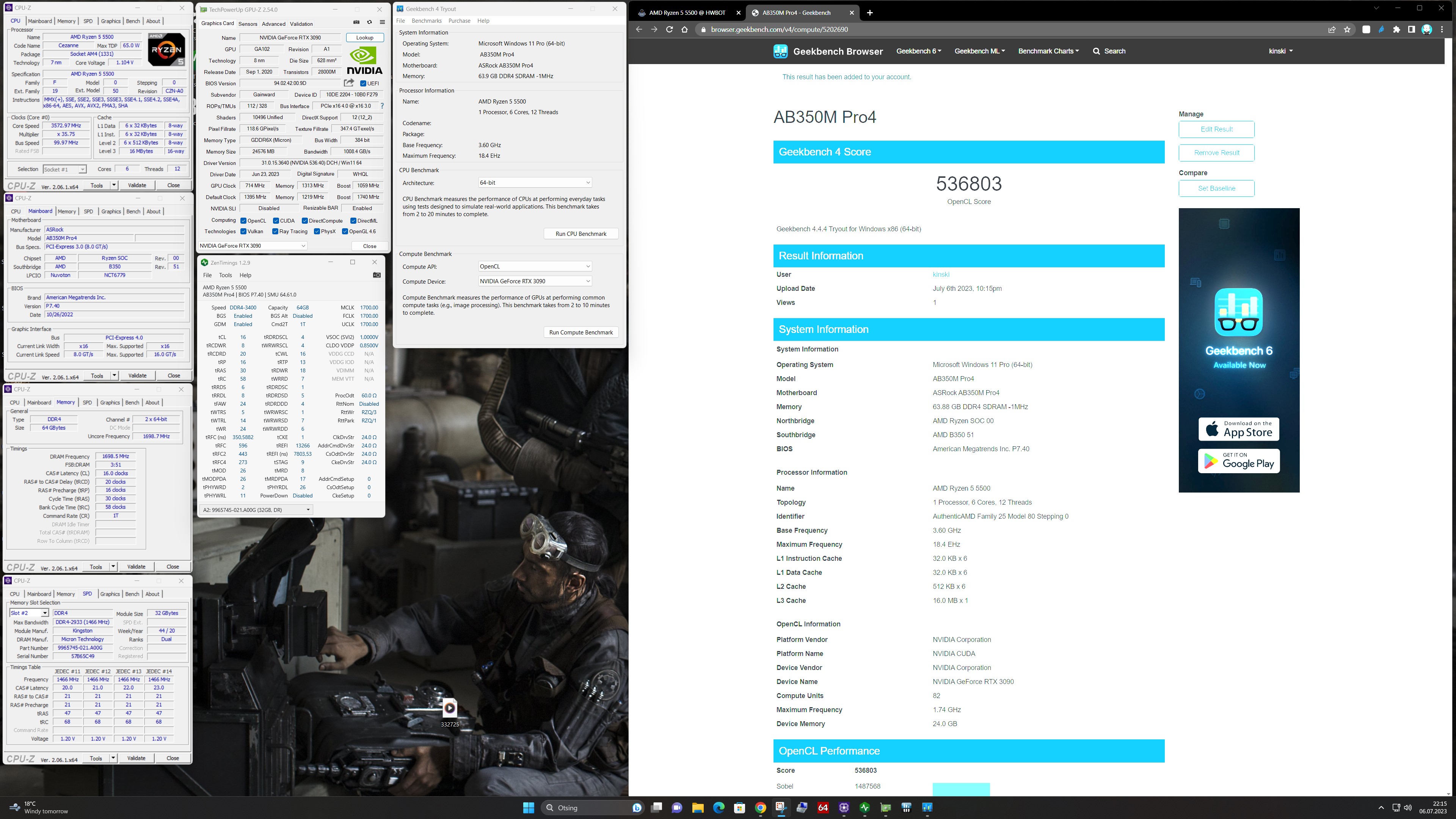The image size is (1456, 819).
Task: Toggle the Vulkan checkbox
Action: click(243, 231)
